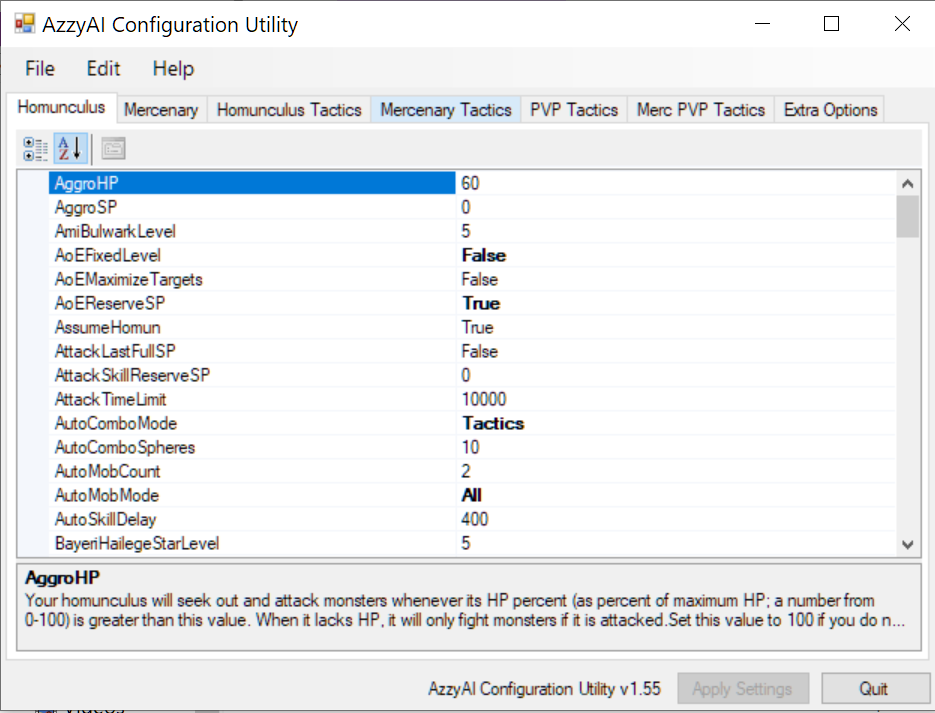Select the AutoComboSpheres property
This screenshot has width=935, height=713.
coord(252,447)
